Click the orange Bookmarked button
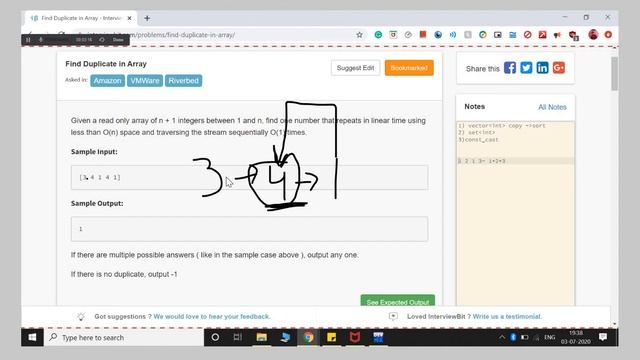Viewport: 640px width, 360px height. coord(409,68)
